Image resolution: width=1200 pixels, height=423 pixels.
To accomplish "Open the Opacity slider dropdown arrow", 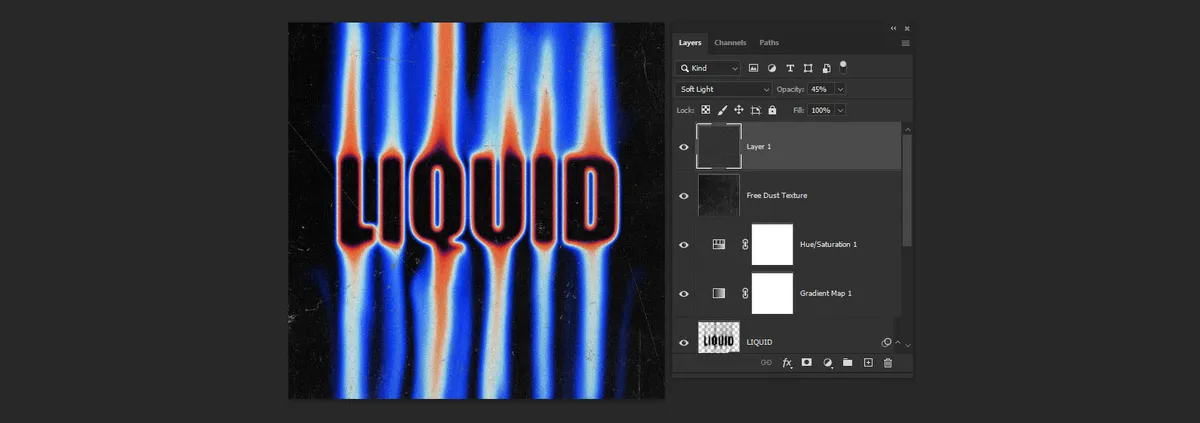I will (x=840, y=89).
